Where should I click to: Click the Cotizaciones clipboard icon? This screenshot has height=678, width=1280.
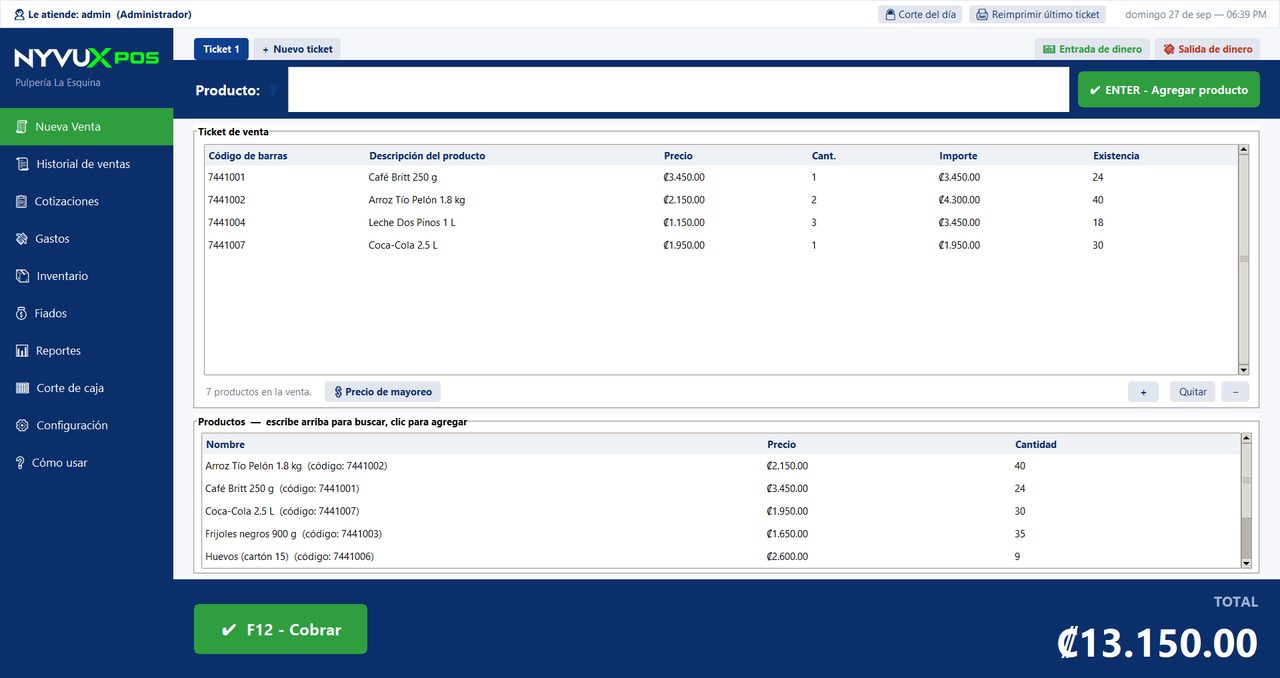point(21,201)
